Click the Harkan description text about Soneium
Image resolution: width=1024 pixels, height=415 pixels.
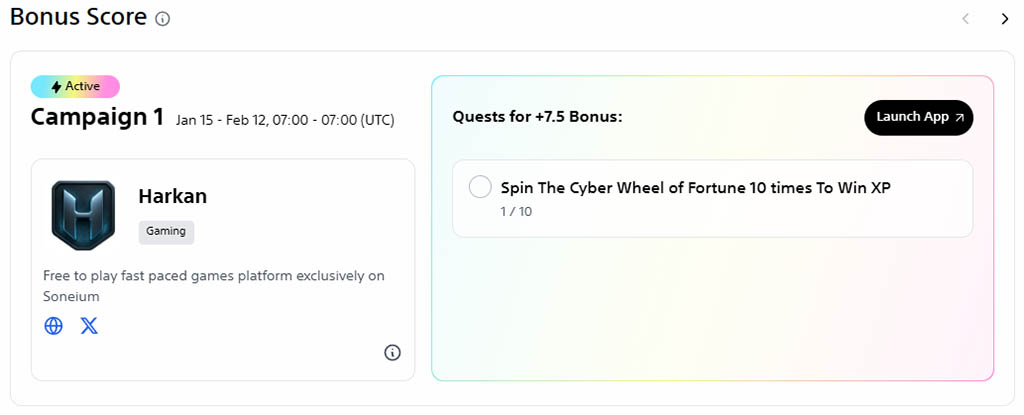tap(213, 285)
